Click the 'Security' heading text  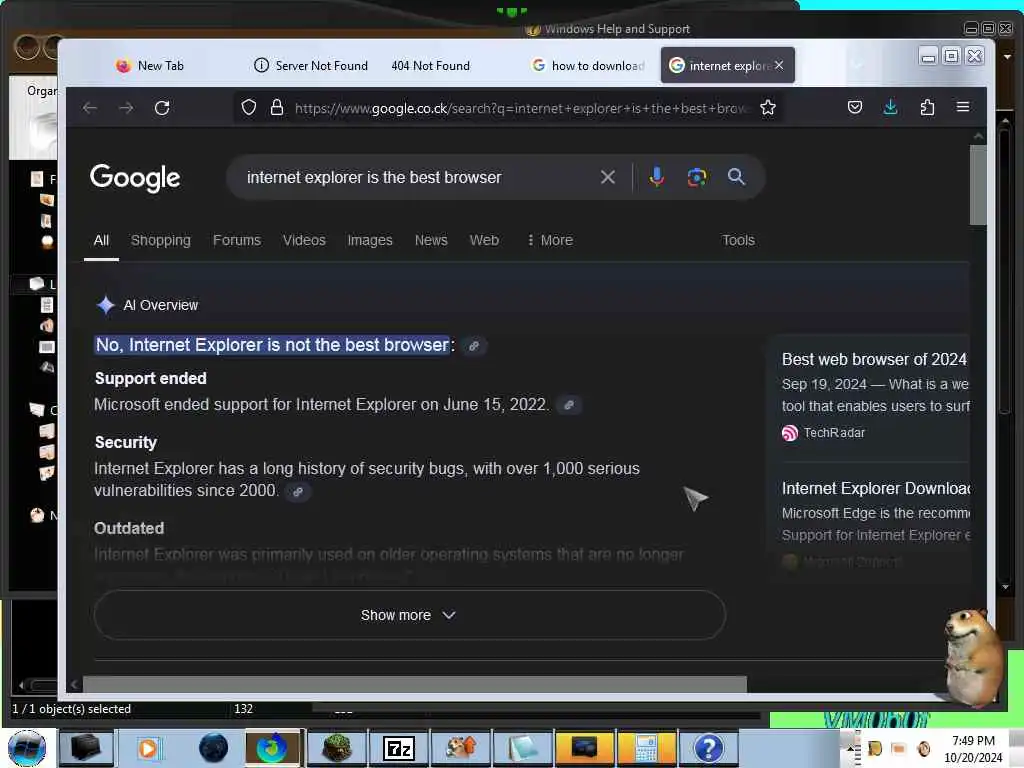click(x=125, y=442)
